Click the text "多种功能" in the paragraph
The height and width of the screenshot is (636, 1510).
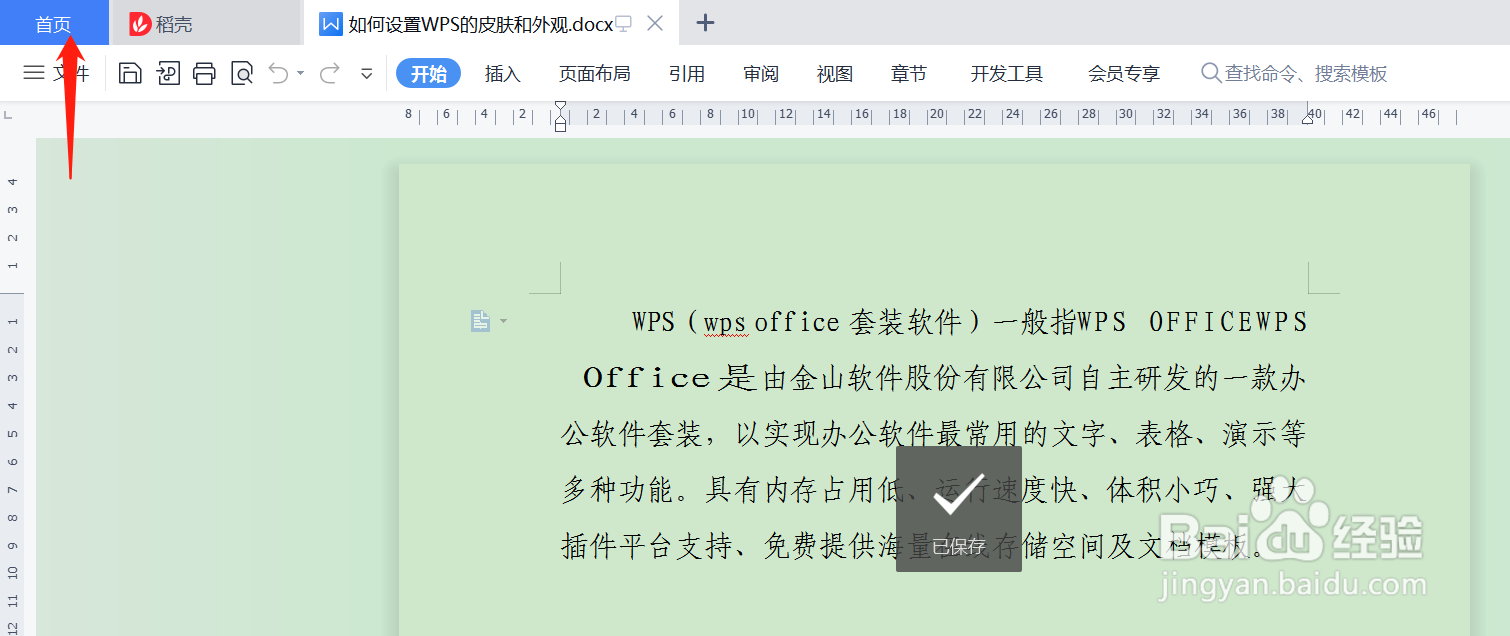pos(617,490)
